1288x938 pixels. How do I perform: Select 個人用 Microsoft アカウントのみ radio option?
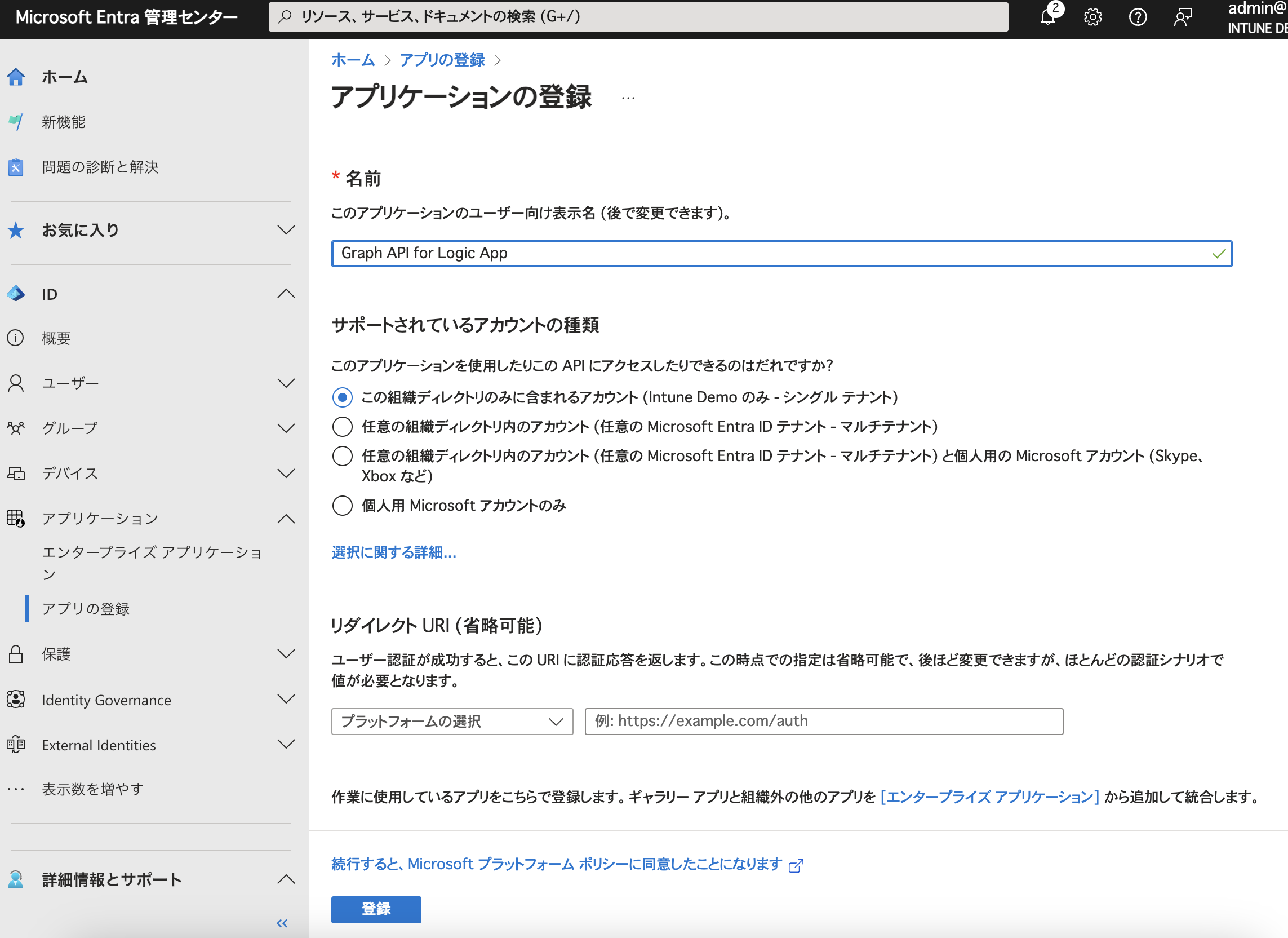[x=343, y=506]
